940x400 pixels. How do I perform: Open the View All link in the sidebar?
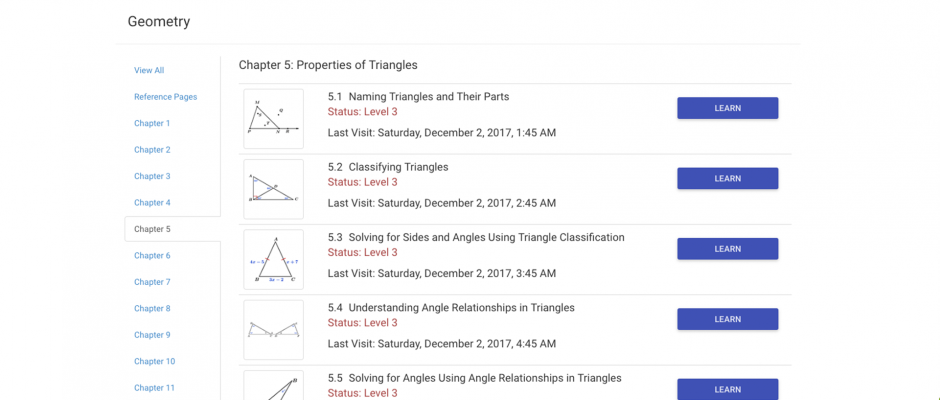(149, 70)
